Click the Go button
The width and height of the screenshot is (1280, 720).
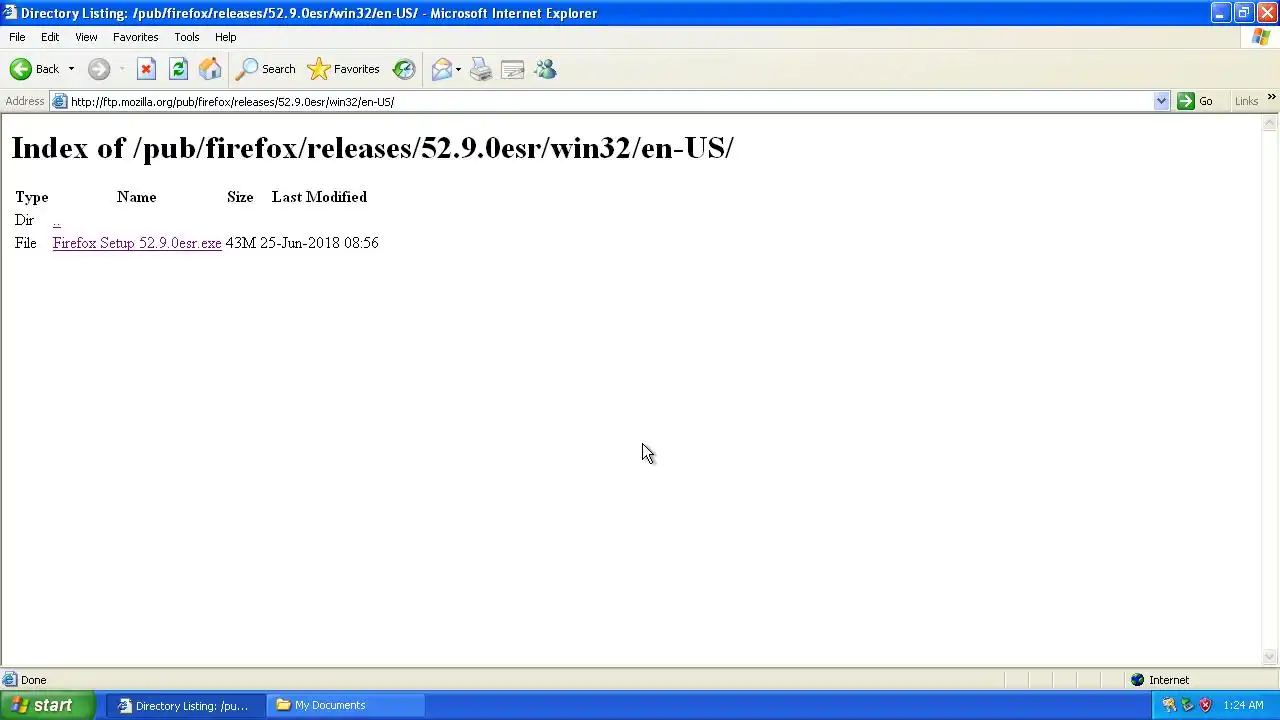tap(1196, 101)
